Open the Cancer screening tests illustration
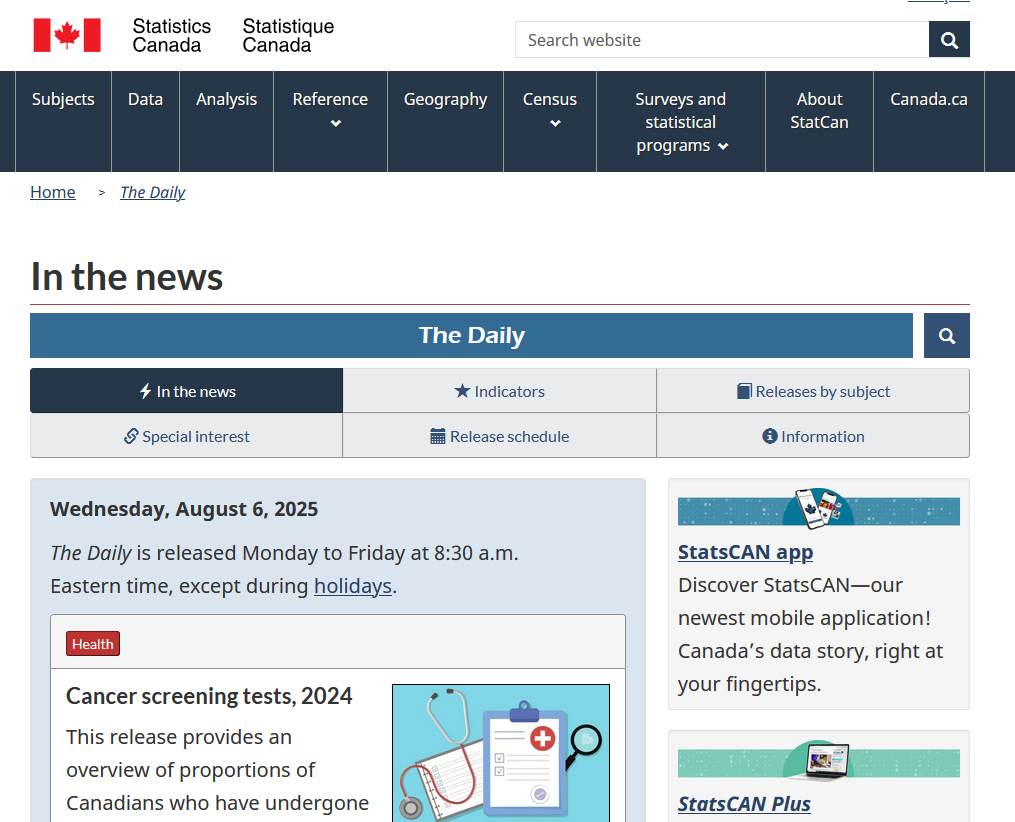Screen dimensions: 1015x822 pos(501,753)
